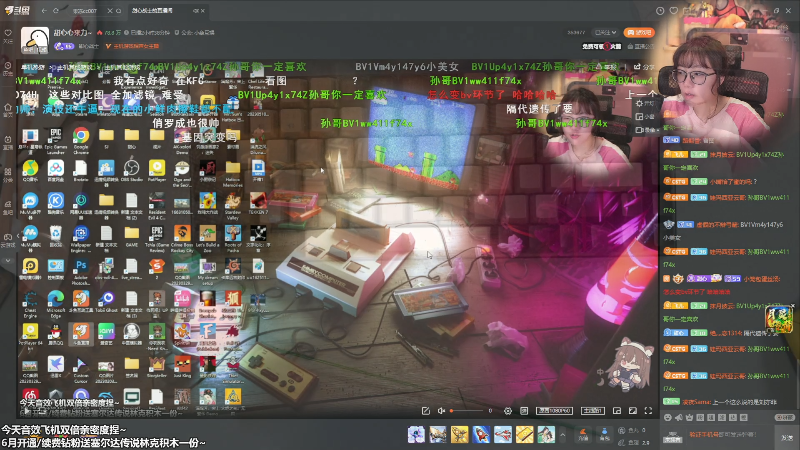
Task: Open viewing history clock icon
Action: [x=660, y=10]
